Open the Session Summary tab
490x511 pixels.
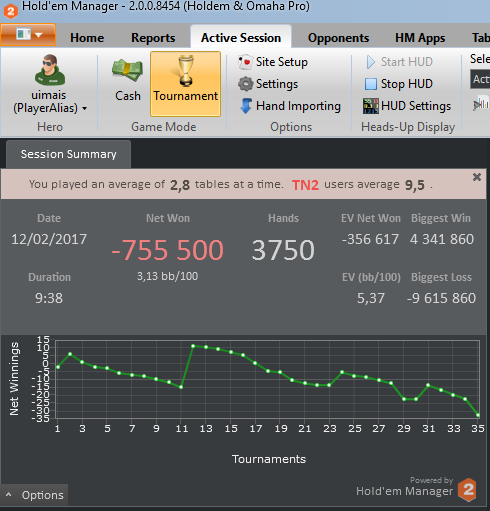pyautogui.click(x=68, y=154)
